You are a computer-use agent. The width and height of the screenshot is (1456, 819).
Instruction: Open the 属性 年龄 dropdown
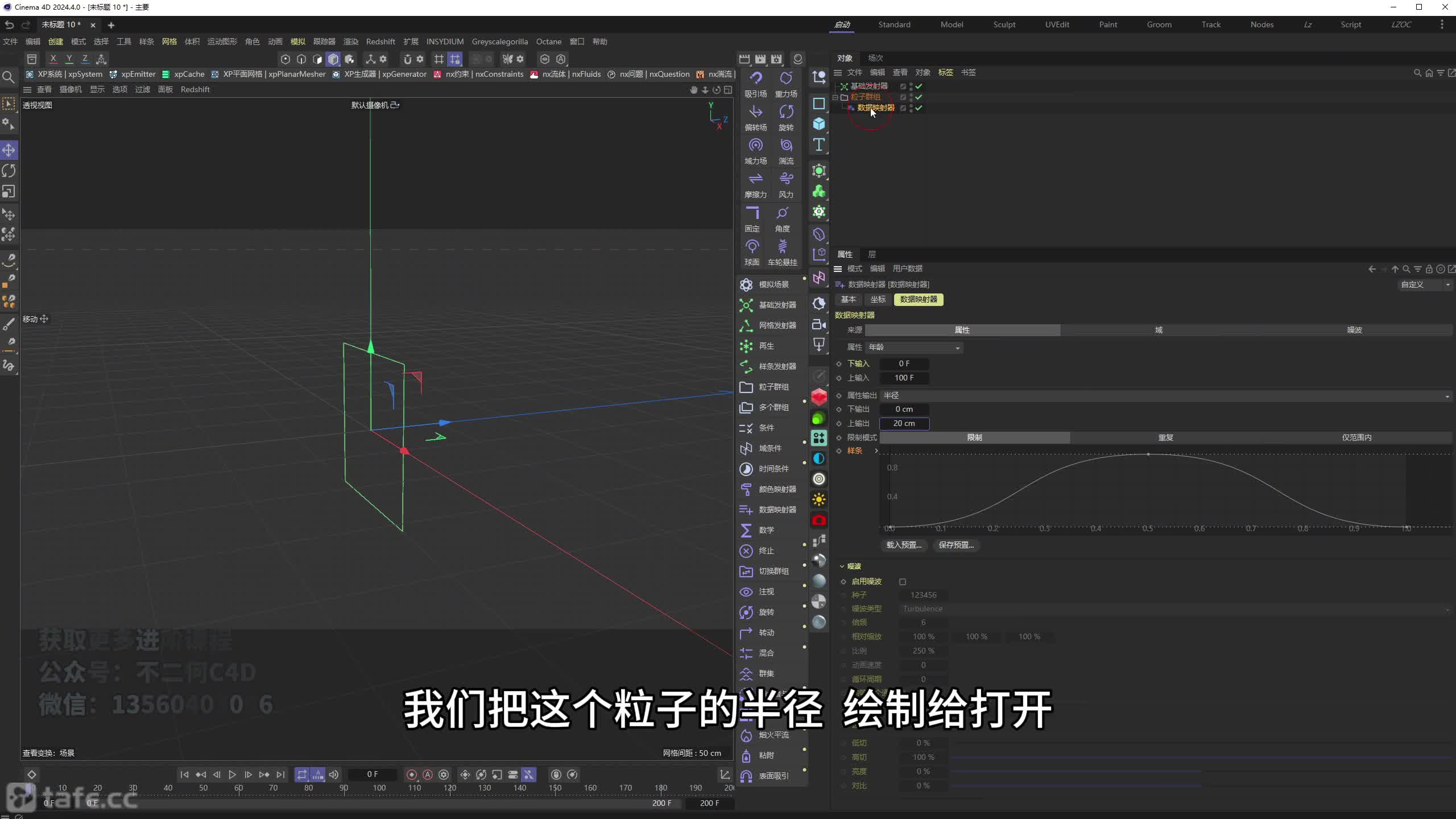(957, 346)
